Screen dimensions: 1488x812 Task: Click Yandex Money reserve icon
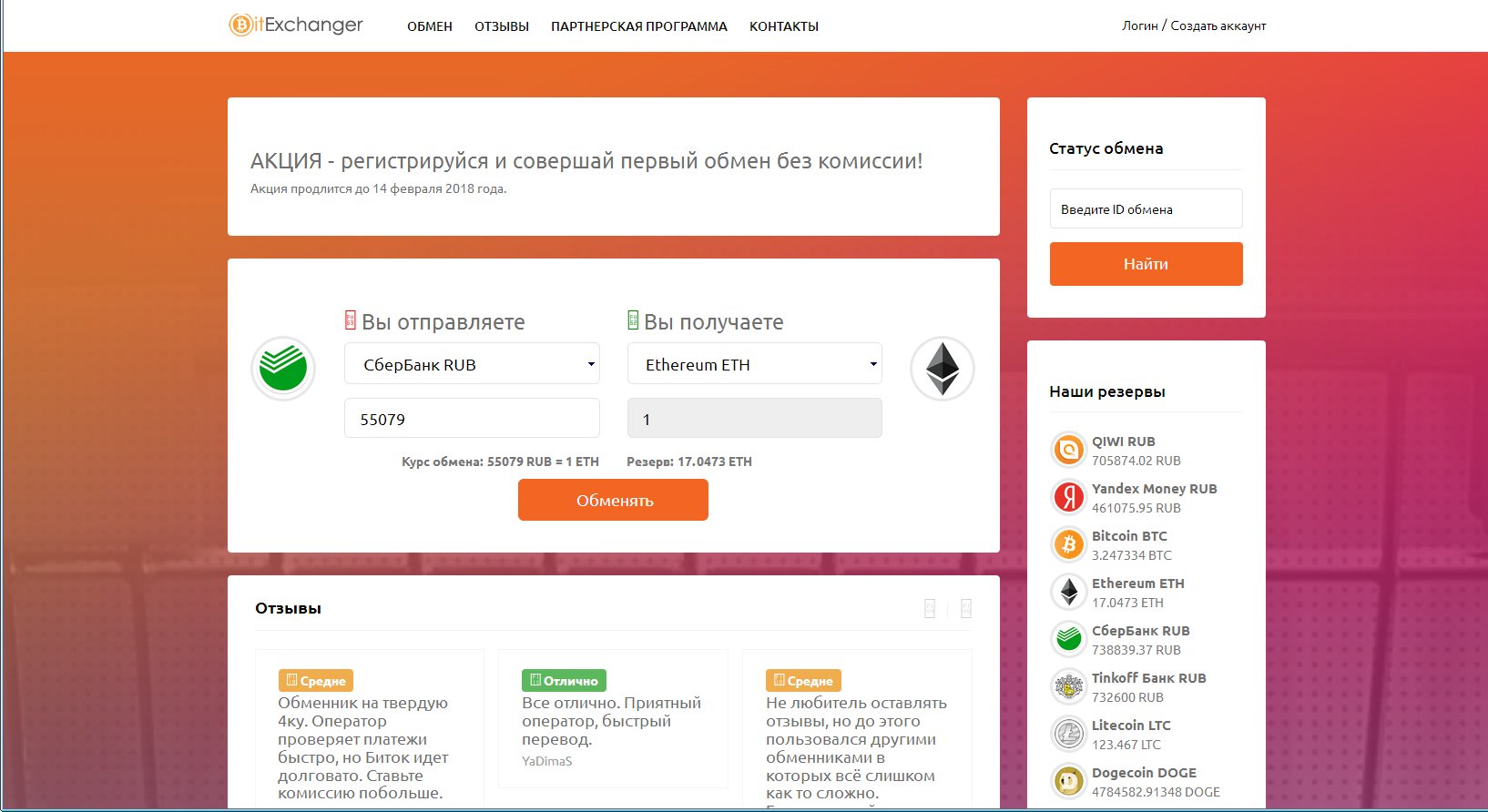tap(1068, 497)
